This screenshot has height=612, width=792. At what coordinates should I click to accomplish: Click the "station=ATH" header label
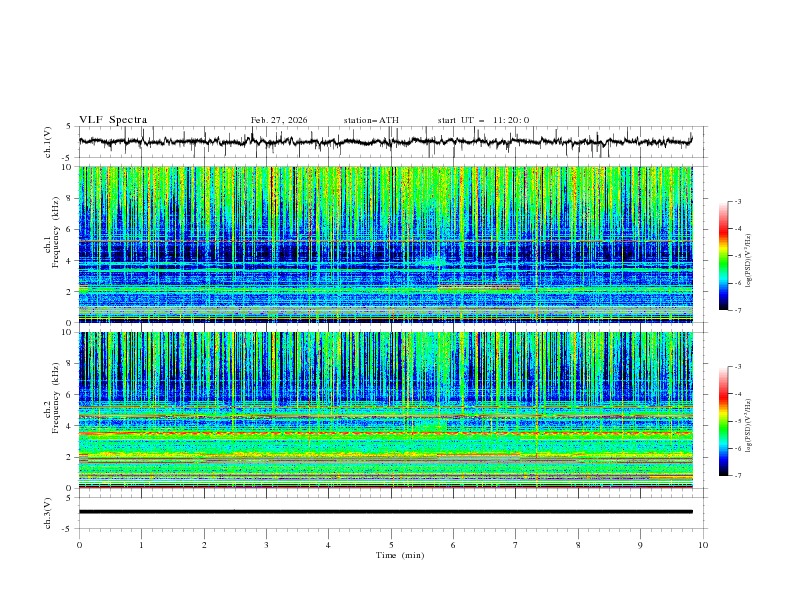click(x=371, y=120)
